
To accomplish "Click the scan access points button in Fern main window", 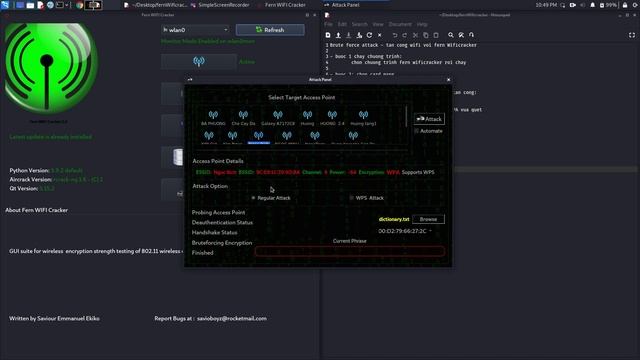I will [x=199, y=62].
